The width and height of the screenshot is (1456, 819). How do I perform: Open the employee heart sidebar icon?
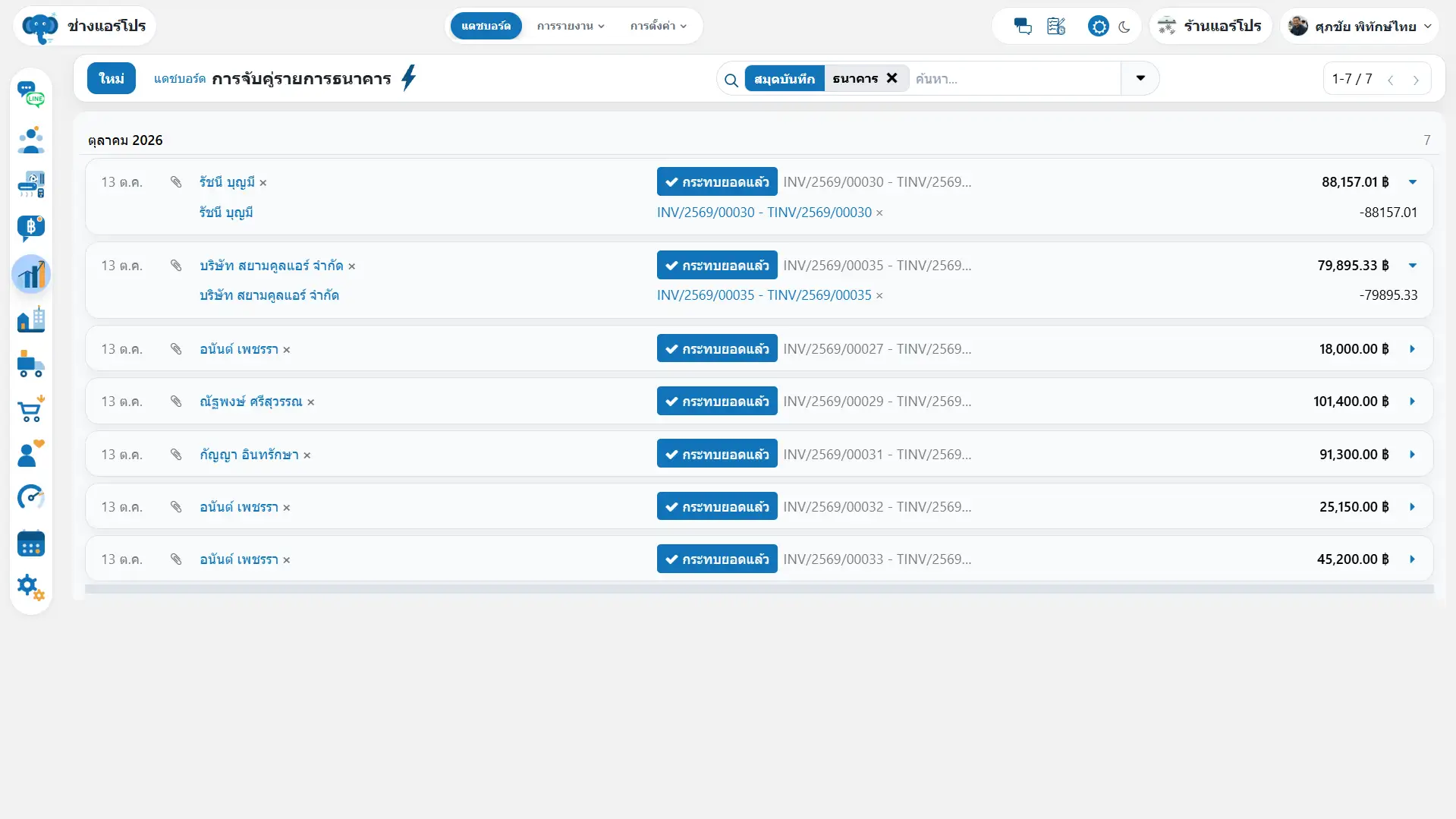click(x=31, y=454)
